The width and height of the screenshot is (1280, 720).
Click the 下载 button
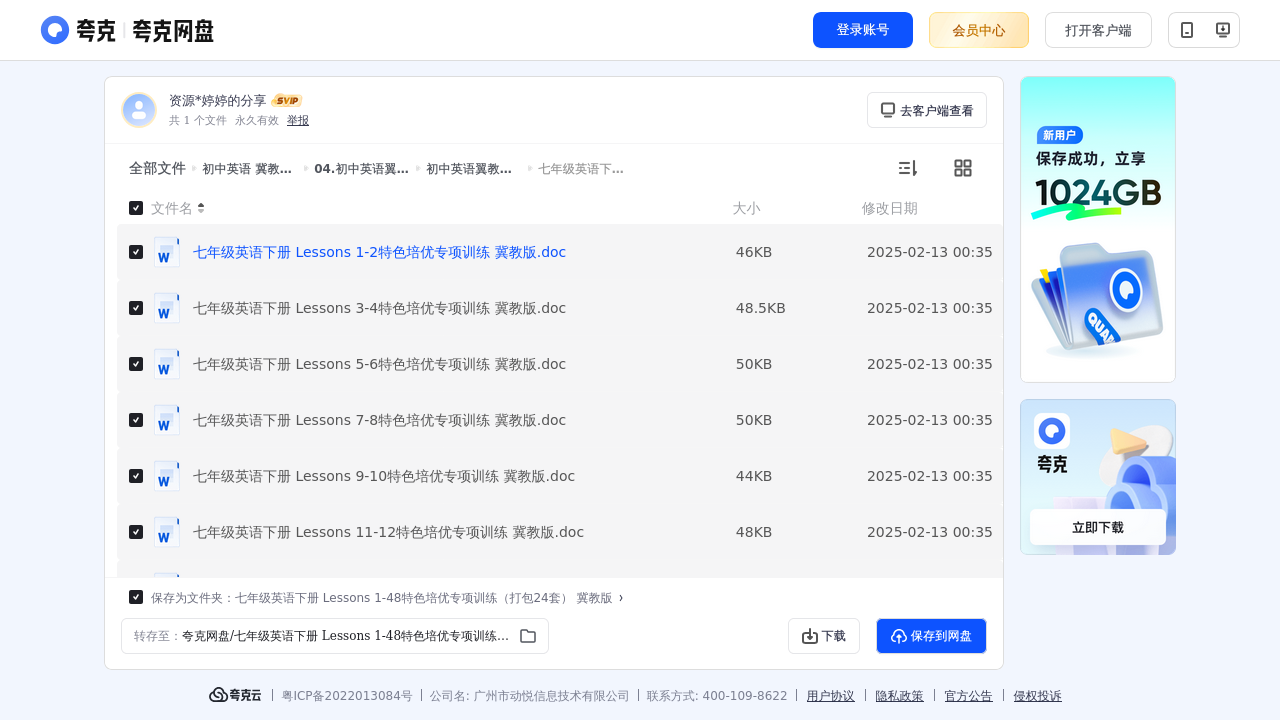(x=824, y=636)
